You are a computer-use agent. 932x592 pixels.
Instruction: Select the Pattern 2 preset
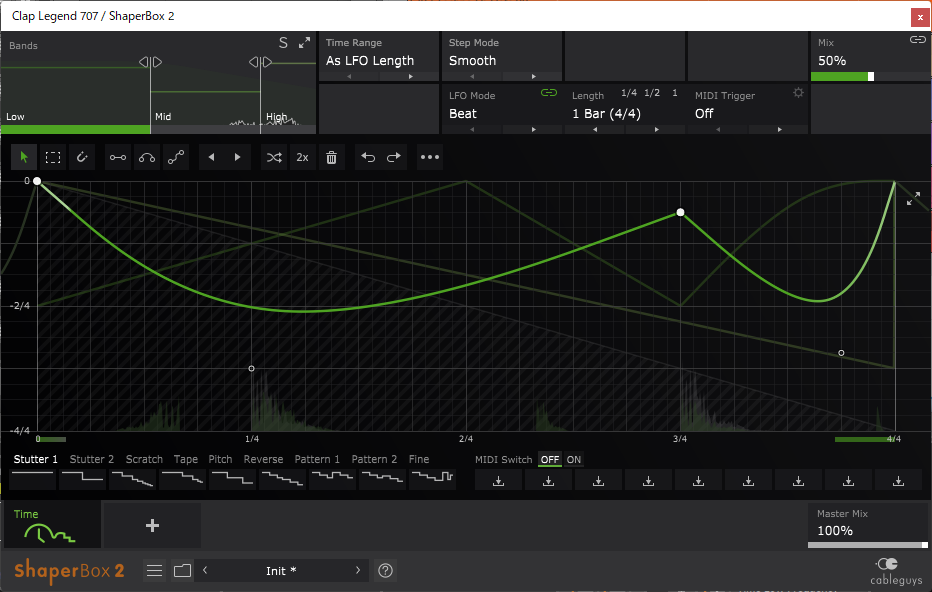click(374, 459)
